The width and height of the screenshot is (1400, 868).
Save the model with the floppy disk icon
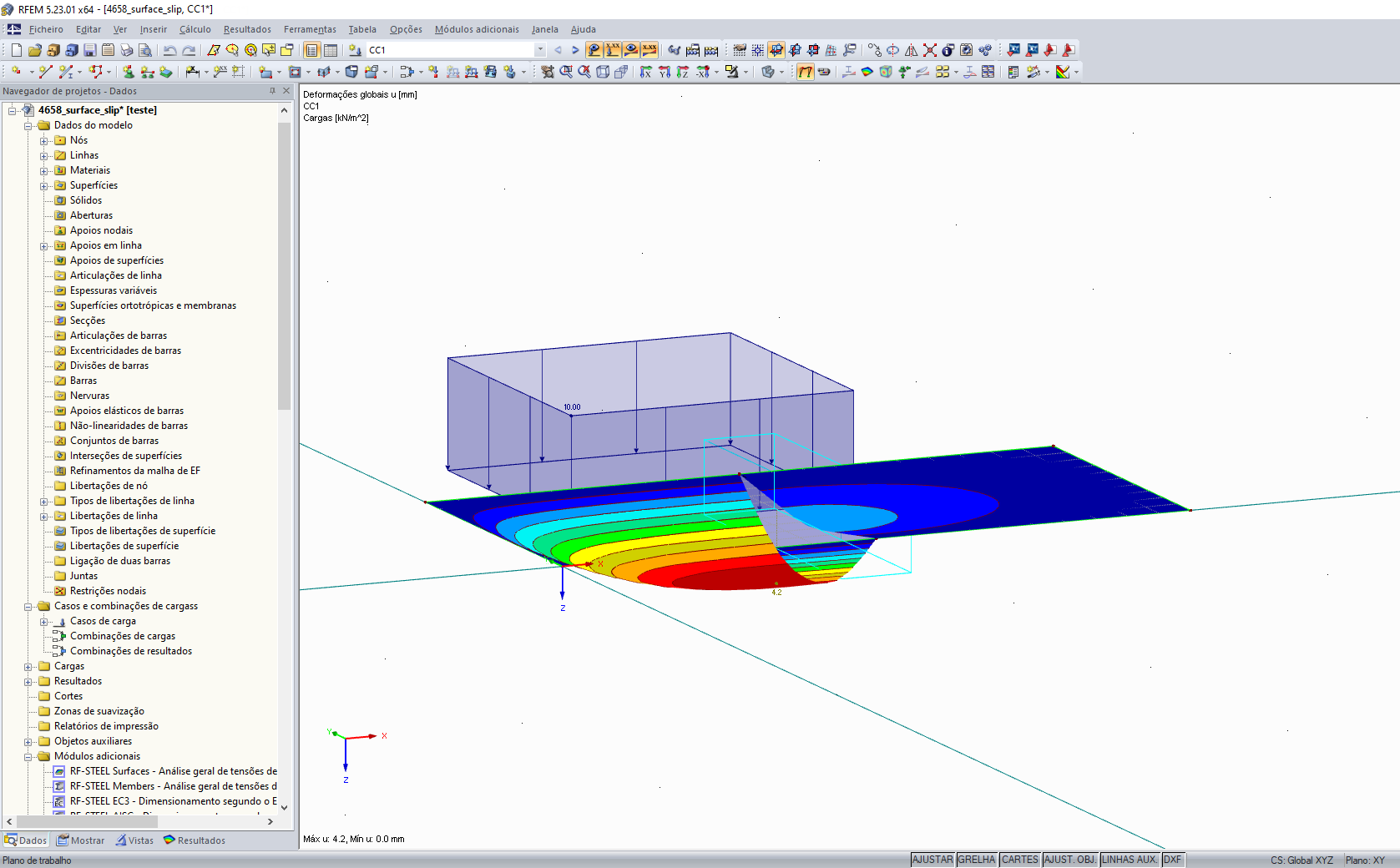point(90,50)
